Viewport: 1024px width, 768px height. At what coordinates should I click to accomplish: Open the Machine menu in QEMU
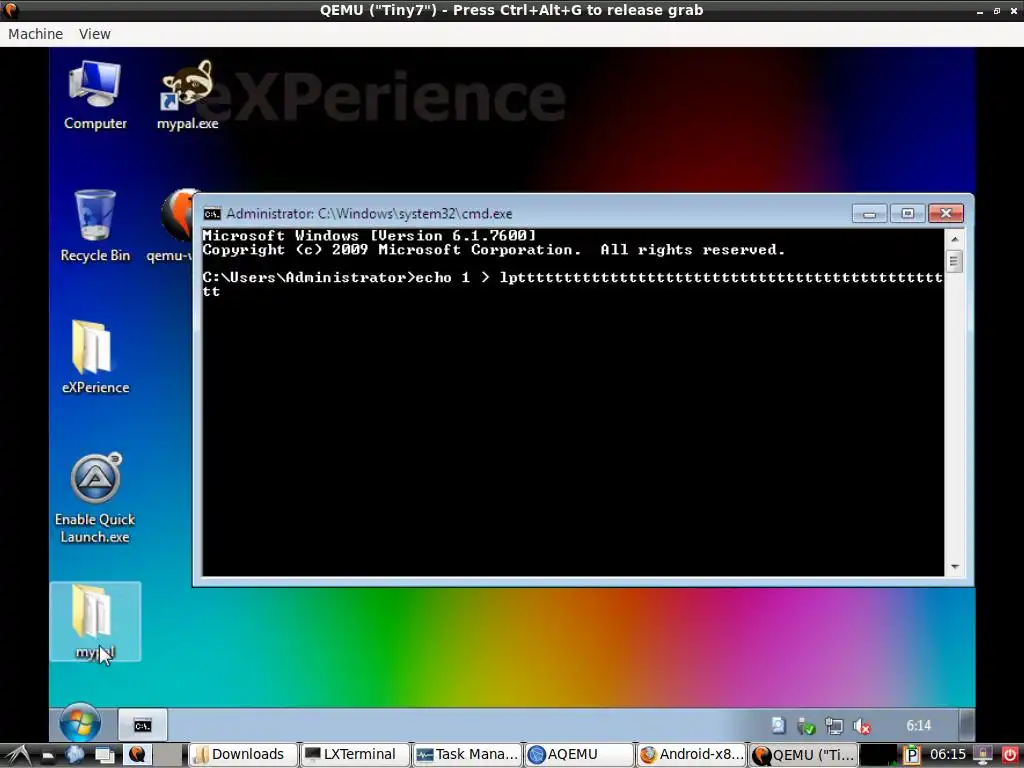pos(35,34)
